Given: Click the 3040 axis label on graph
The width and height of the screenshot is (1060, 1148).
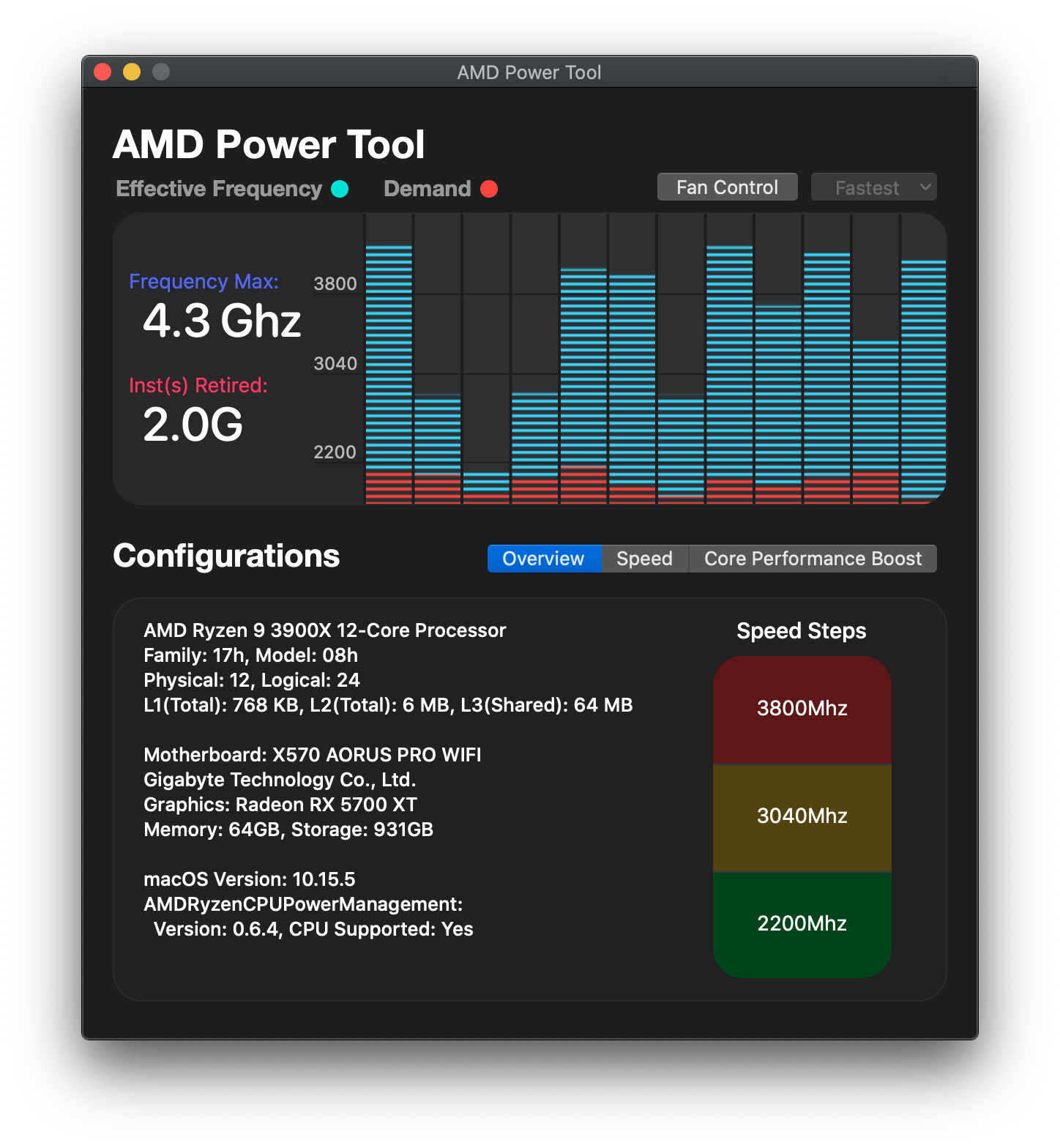Looking at the screenshot, I should tap(335, 364).
